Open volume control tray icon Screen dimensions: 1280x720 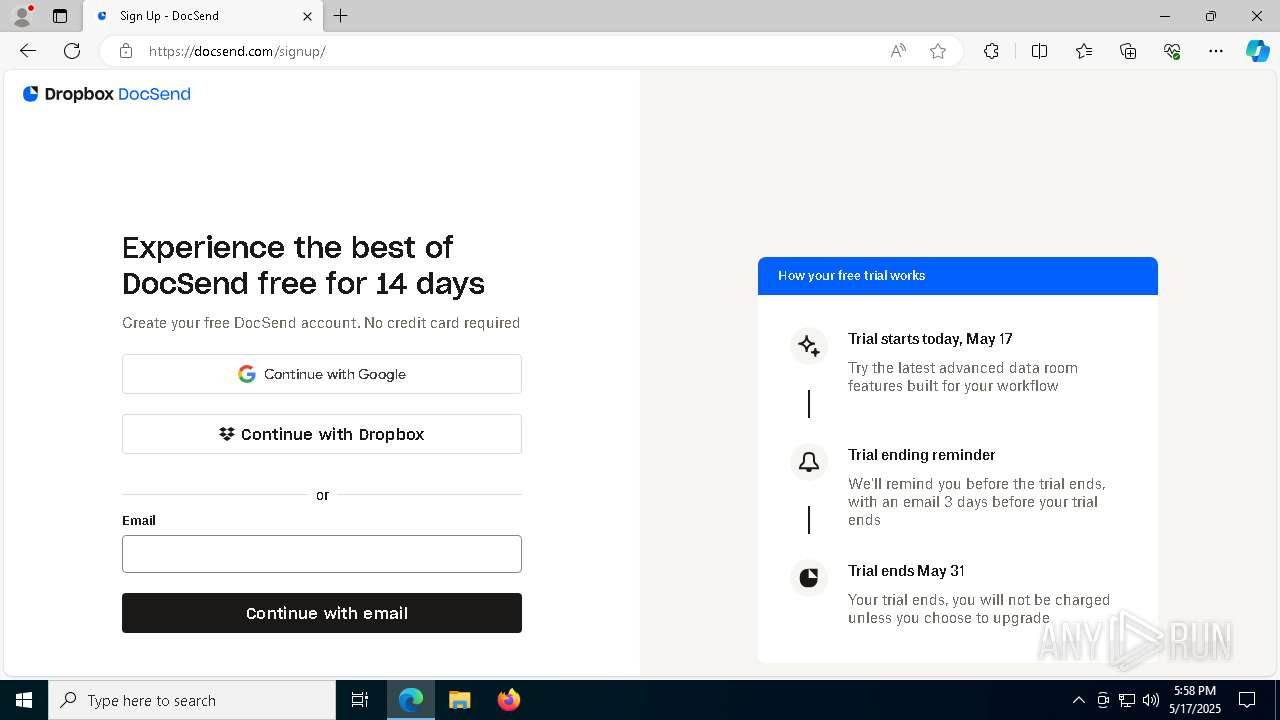(x=1151, y=700)
